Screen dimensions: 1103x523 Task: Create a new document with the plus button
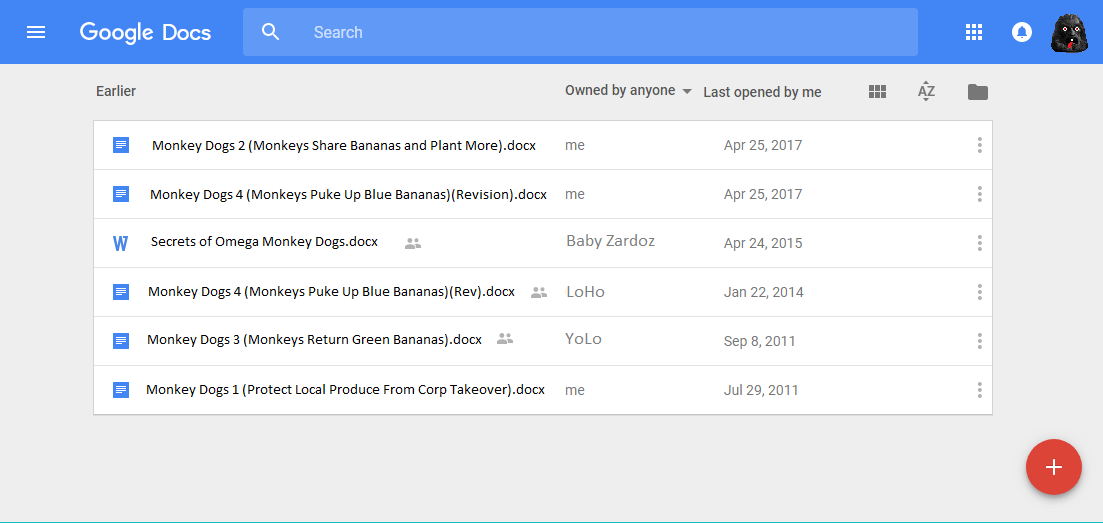point(1053,467)
